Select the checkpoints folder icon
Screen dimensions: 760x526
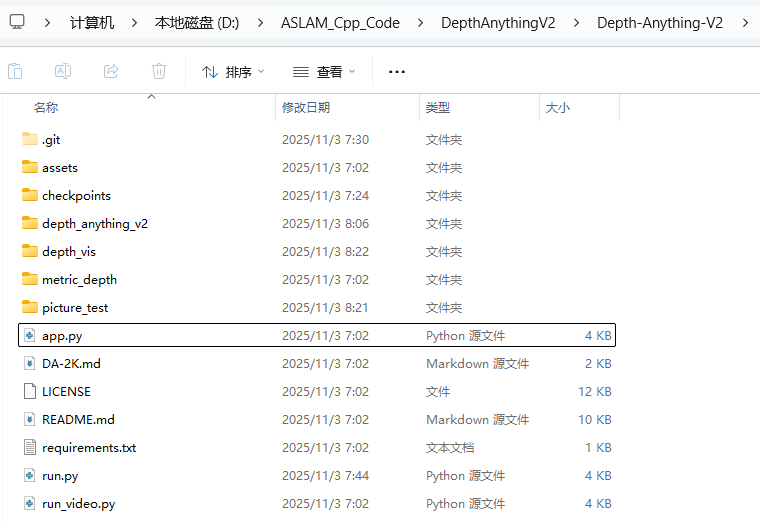point(30,195)
